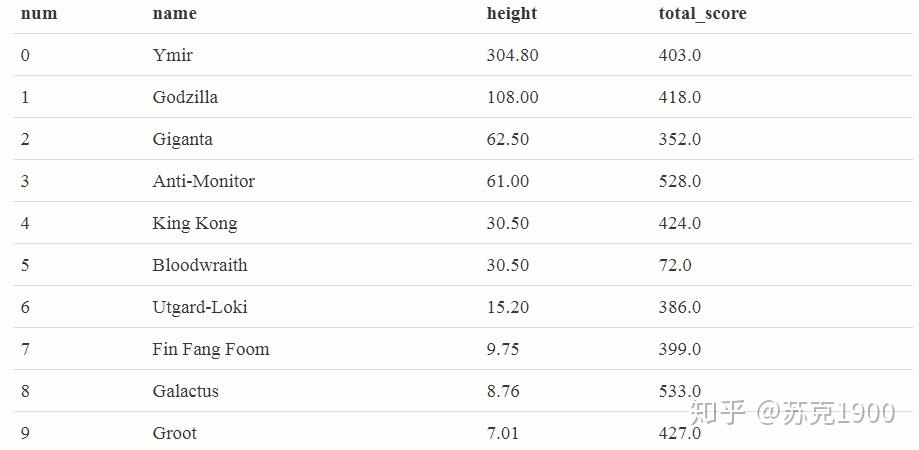919x450 pixels.
Task: Click the total score 399.0 cell
Action: click(x=679, y=349)
